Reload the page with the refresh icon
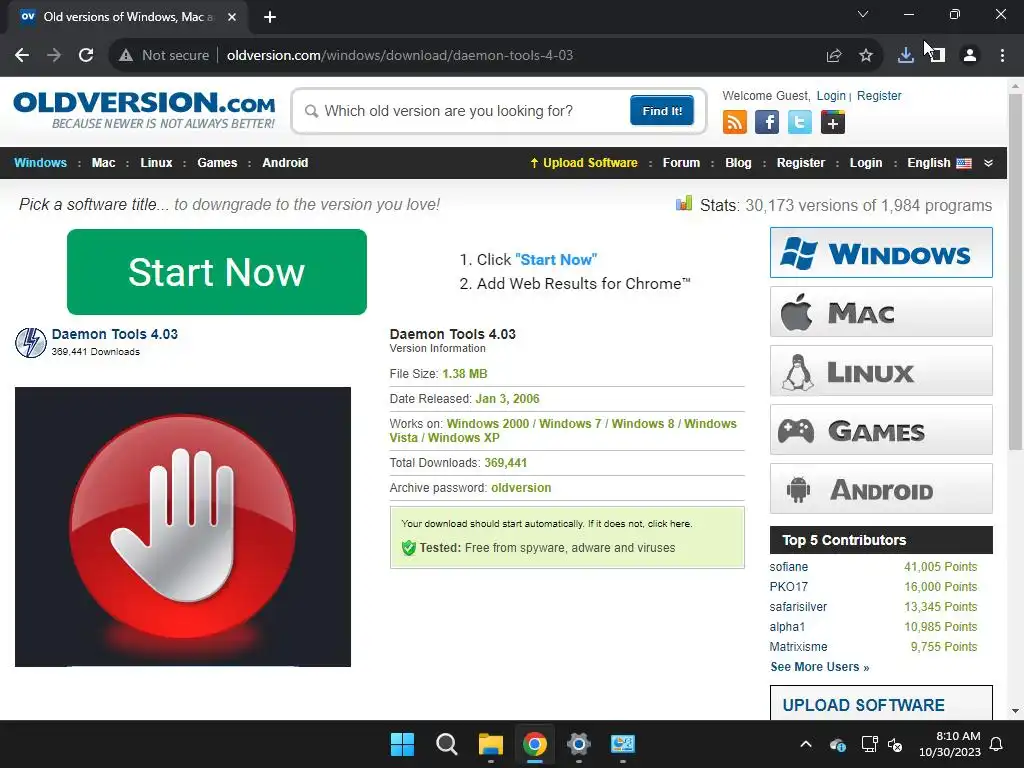This screenshot has height=768, width=1024. pyautogui.click(x=86, y=56)
